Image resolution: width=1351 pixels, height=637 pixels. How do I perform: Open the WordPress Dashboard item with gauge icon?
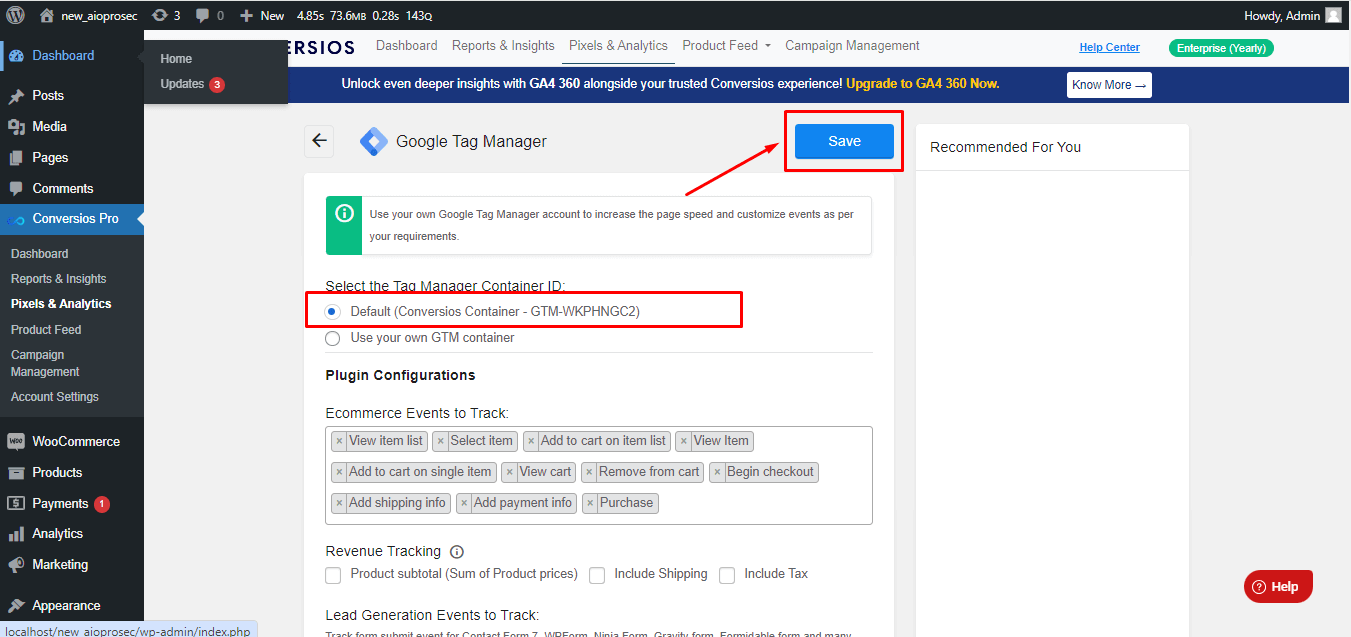72,56
